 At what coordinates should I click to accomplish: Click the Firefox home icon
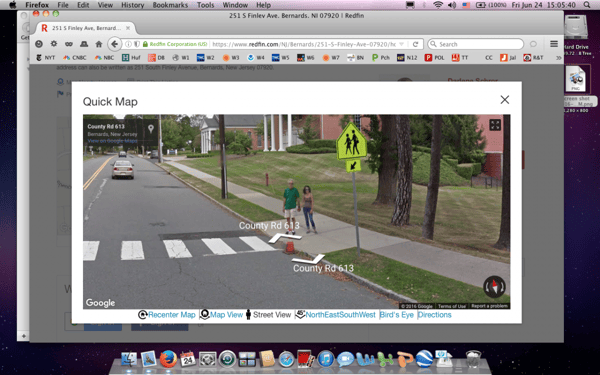99,44
